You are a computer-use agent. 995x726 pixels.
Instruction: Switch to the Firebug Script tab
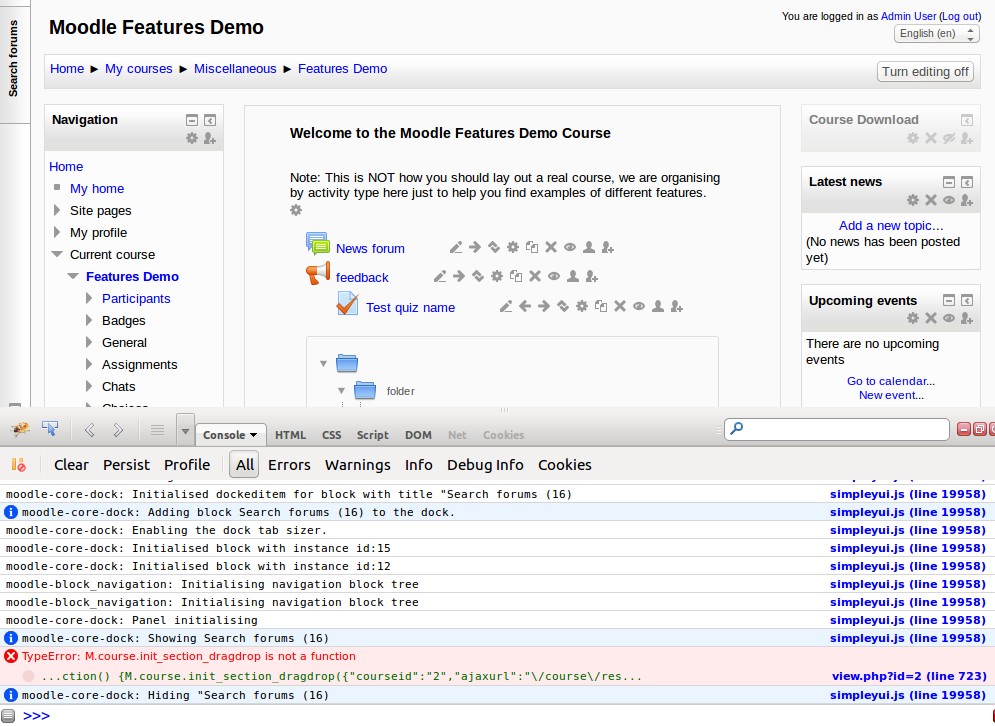point(372,435)
